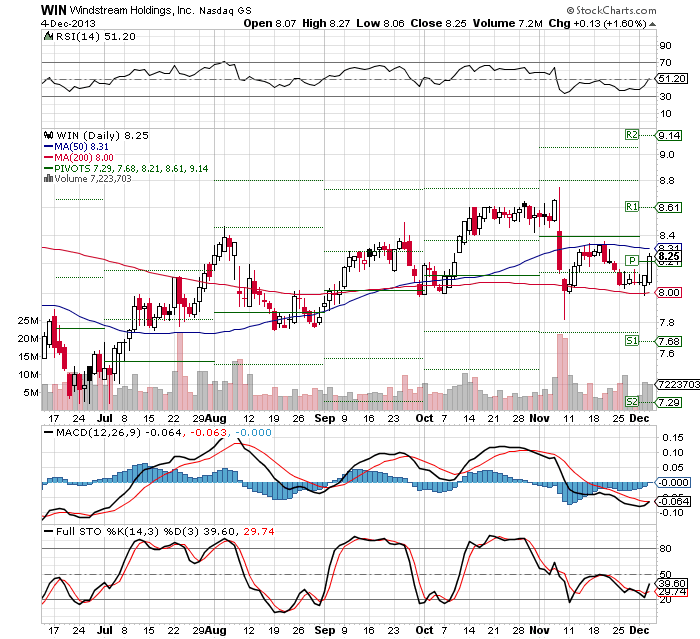The height and width of the screenshot is (639, 700).
Task: Click the 5M volume axis label
Action: (x=32, y=393)
